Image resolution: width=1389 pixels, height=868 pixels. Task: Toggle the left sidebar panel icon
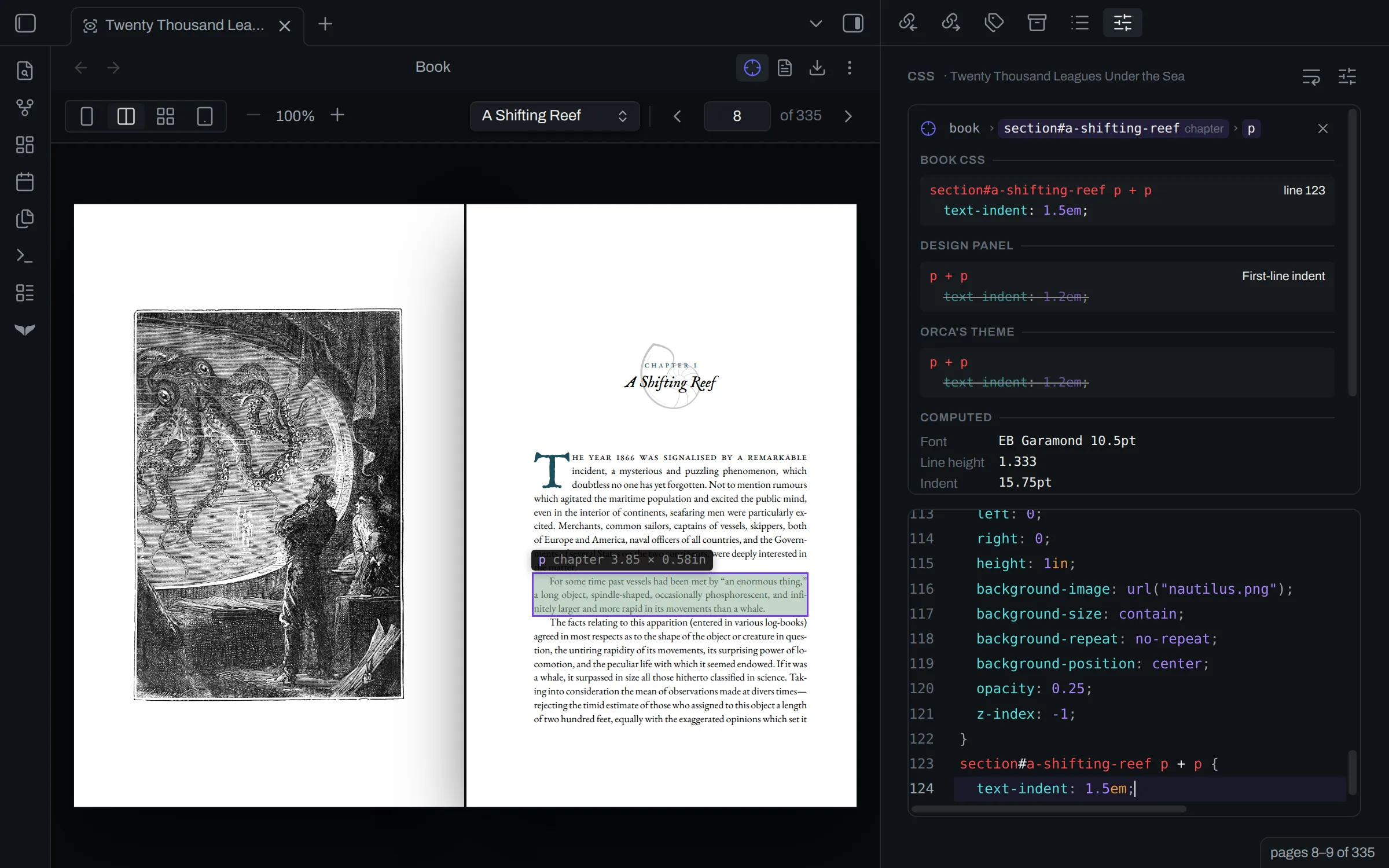click(25, 24)
